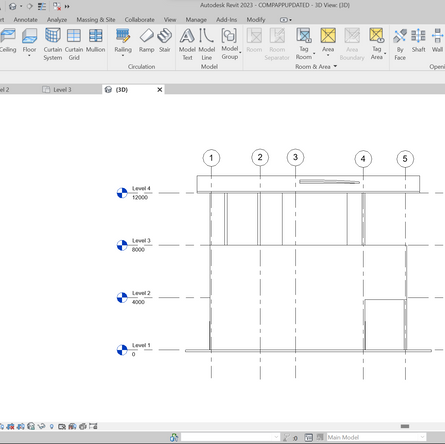Click the Thin Lines icon in quick access toolbar
The image size is (445, 444).
click(42, 6)
